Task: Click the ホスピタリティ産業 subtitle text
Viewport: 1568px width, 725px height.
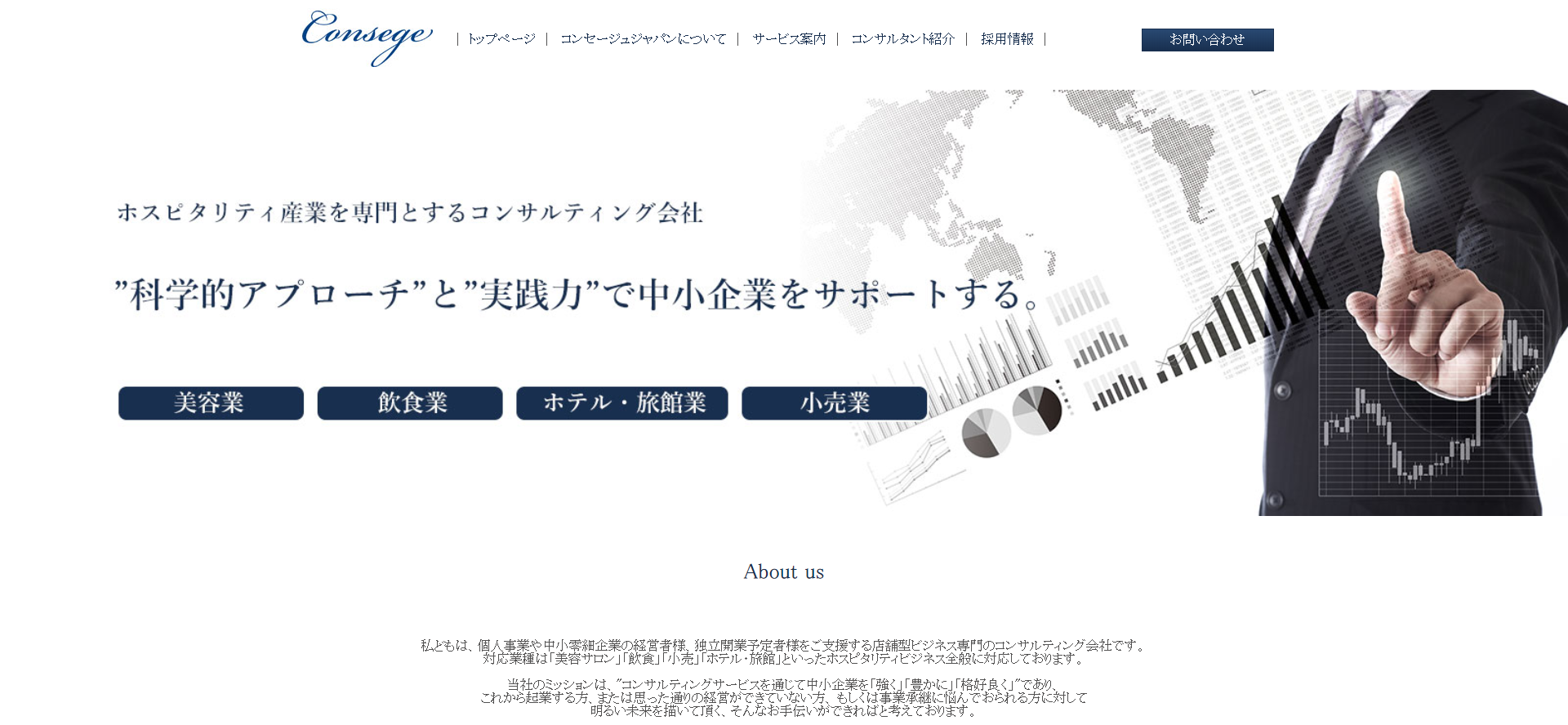Action: coord(410,213)
